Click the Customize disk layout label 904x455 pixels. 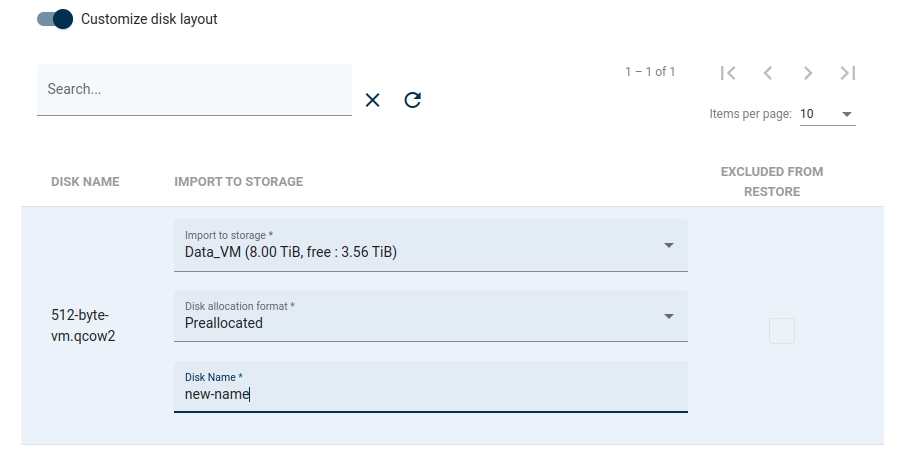(149, 19)
